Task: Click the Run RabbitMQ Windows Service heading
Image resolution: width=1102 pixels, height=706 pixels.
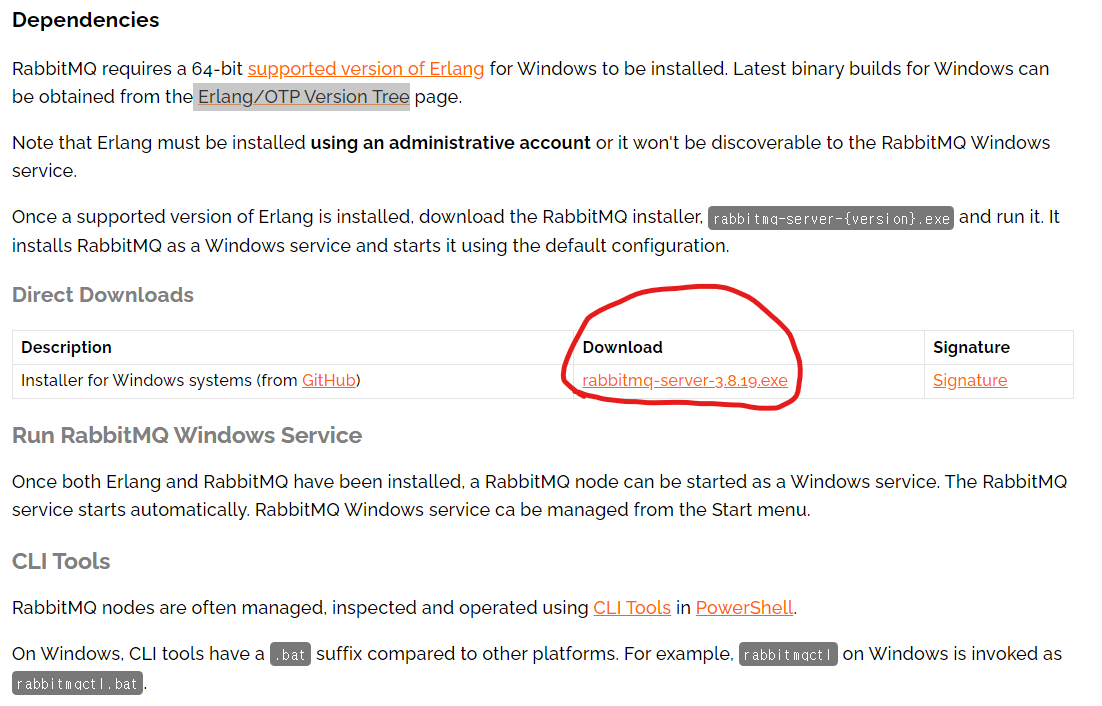Action: coord(187,436)
